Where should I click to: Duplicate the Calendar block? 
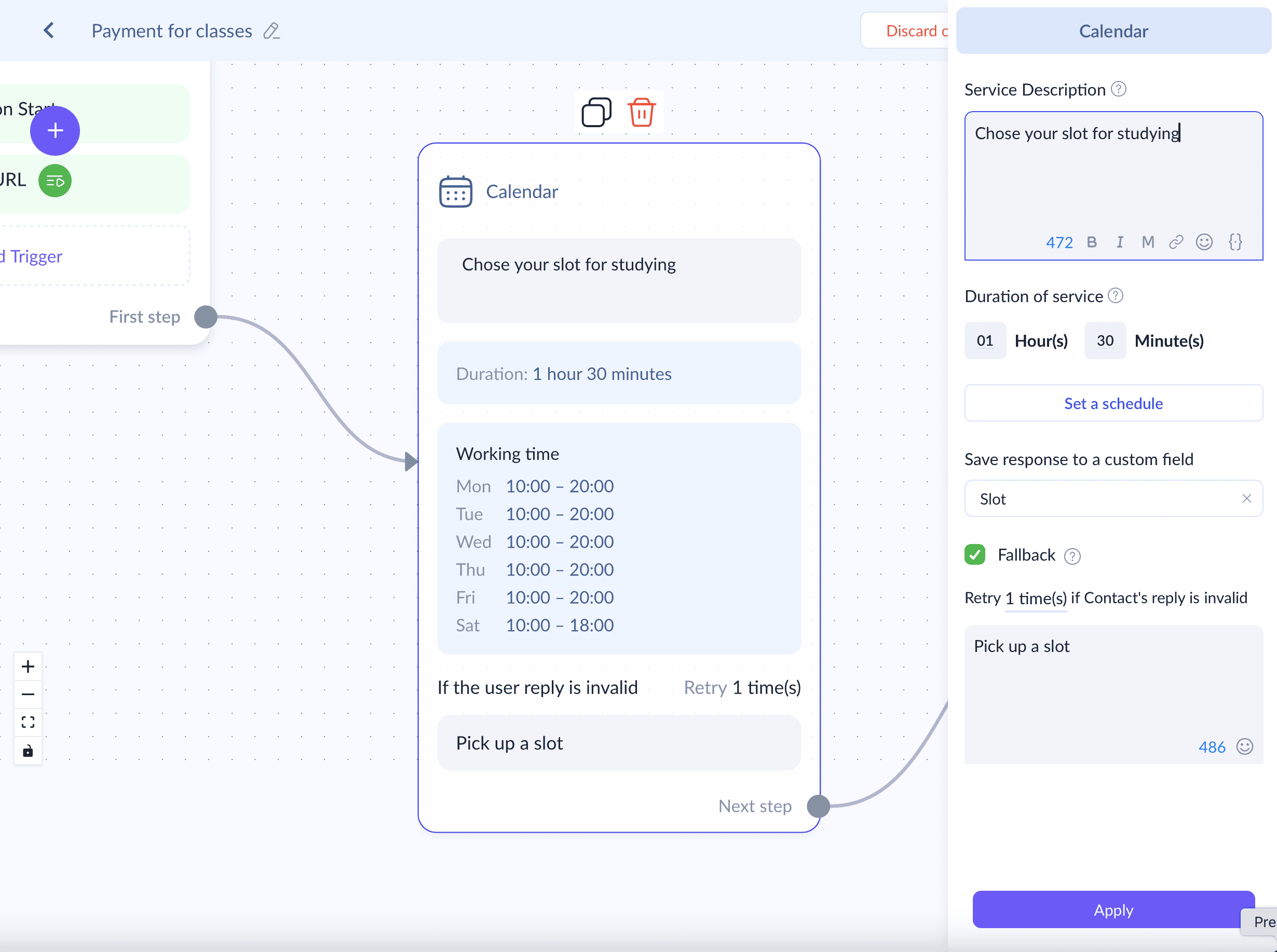(596, 112)
